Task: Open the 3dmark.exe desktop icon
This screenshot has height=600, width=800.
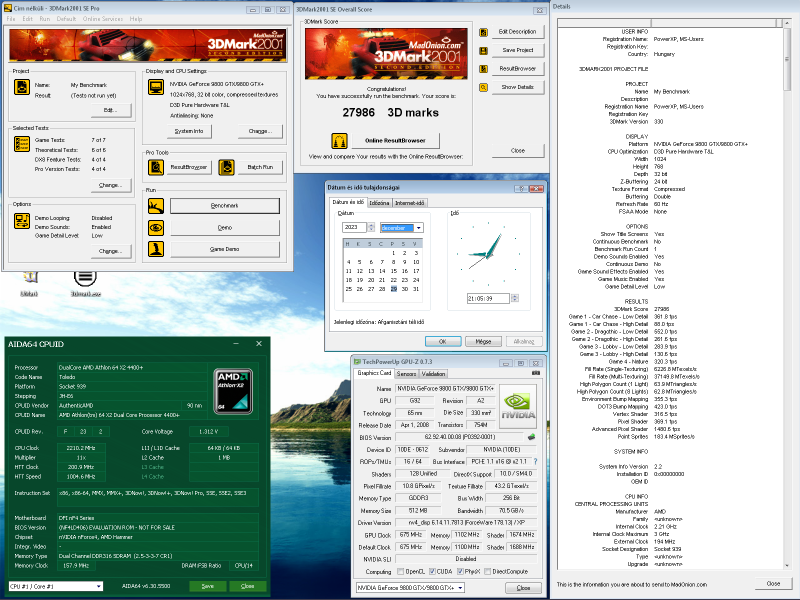Action: pos(85,283)
